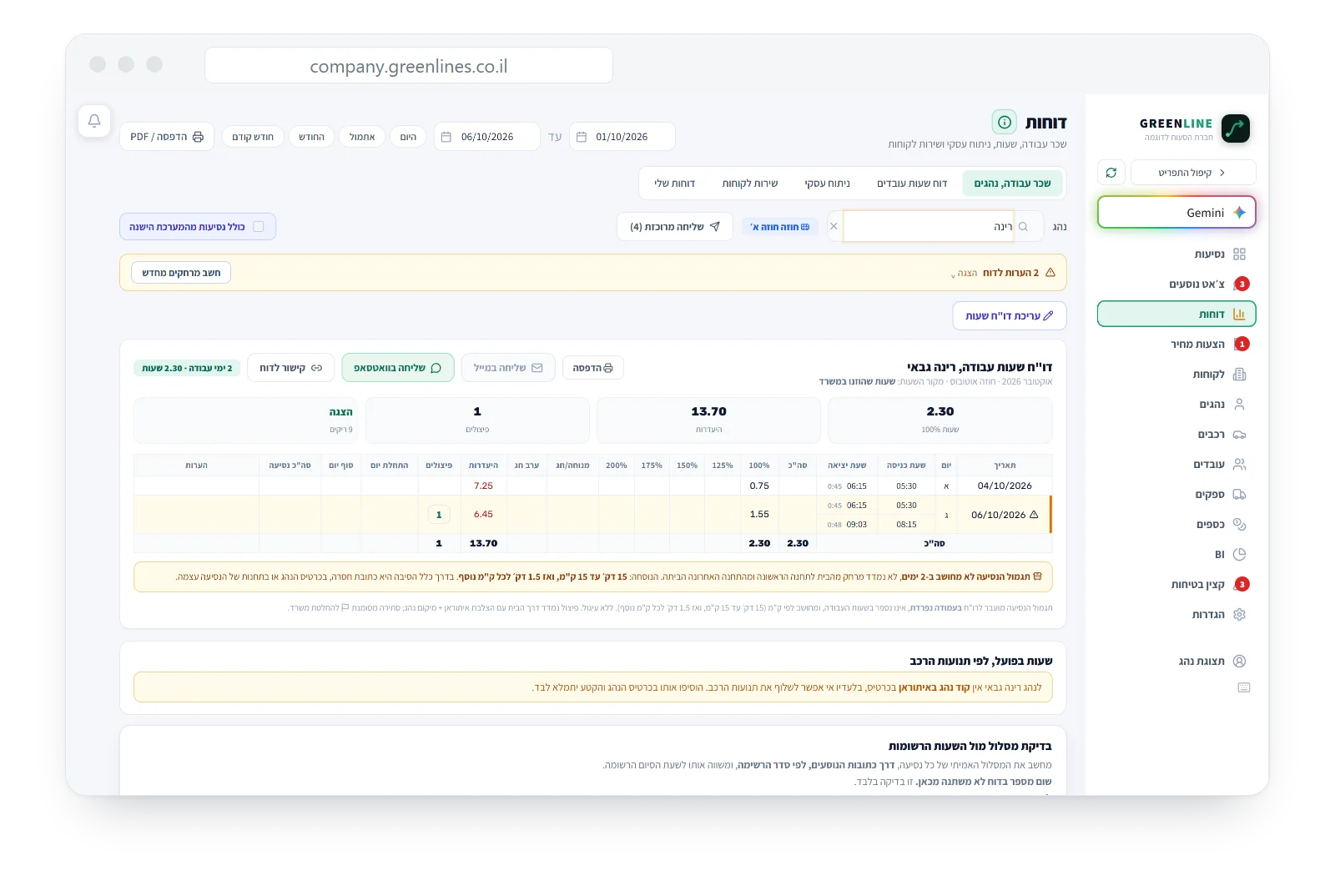Open the 01/10/2026 start date picker
1335x896 pixels.
pos(622,137)
